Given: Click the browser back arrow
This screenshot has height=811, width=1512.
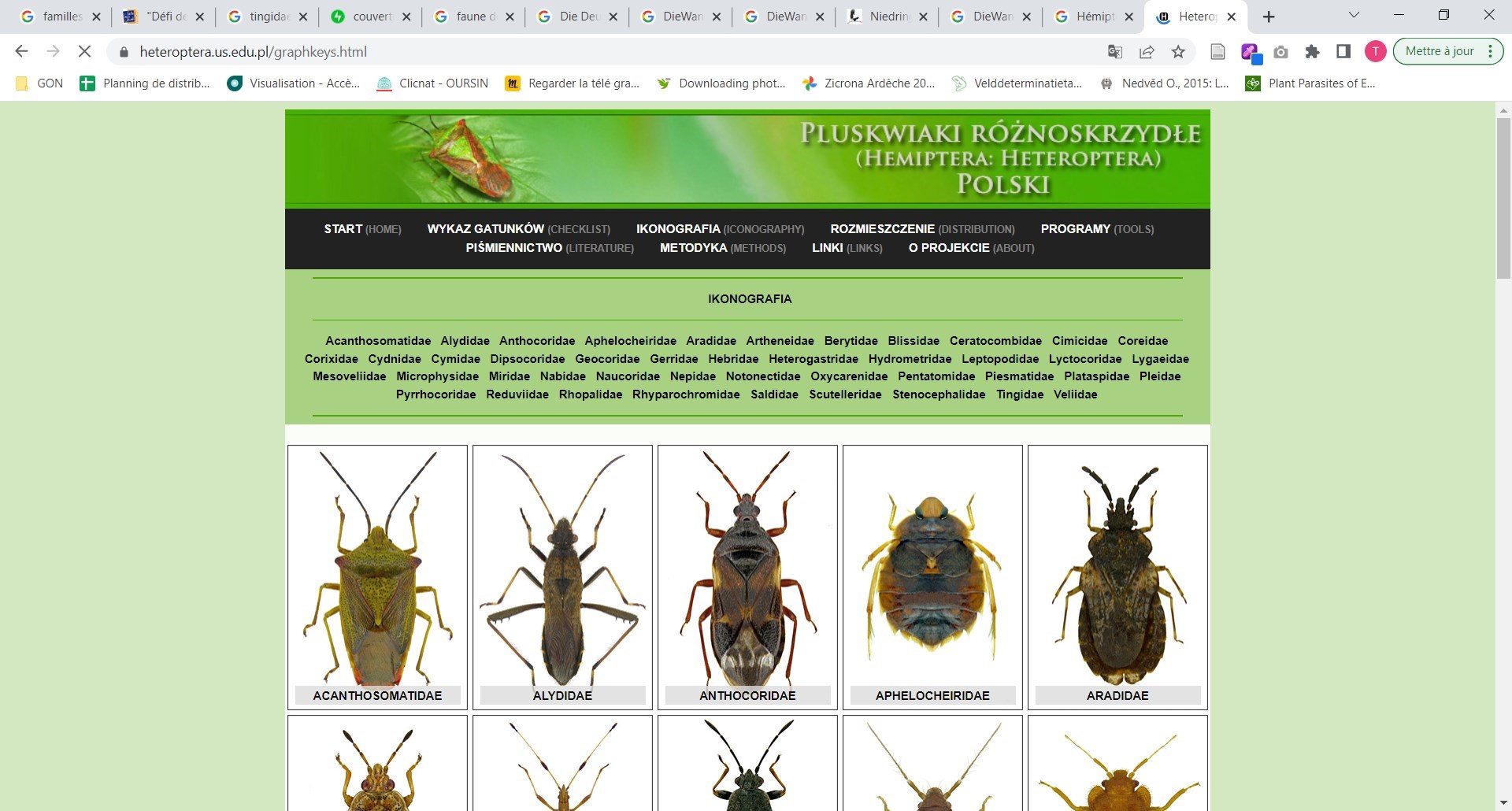Looking at the screenshot, I should (x=21, y=51).
